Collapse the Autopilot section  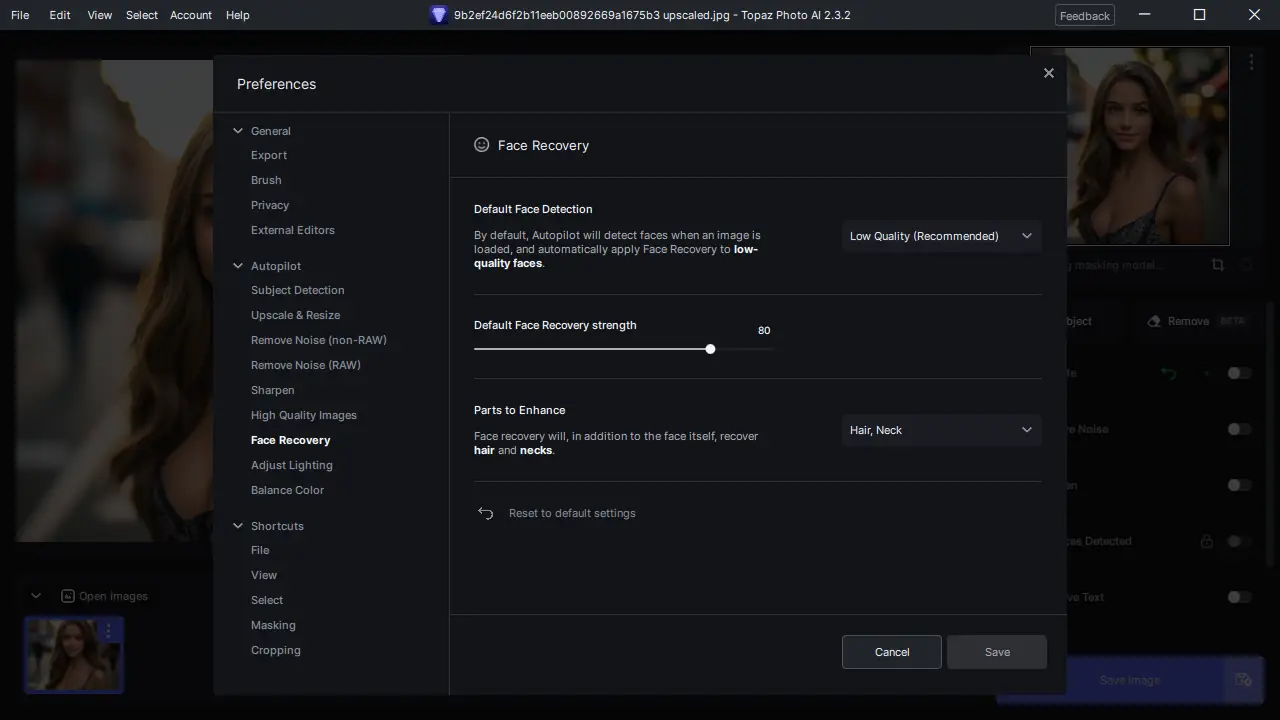pyautogui.click(x=238, y=266)
